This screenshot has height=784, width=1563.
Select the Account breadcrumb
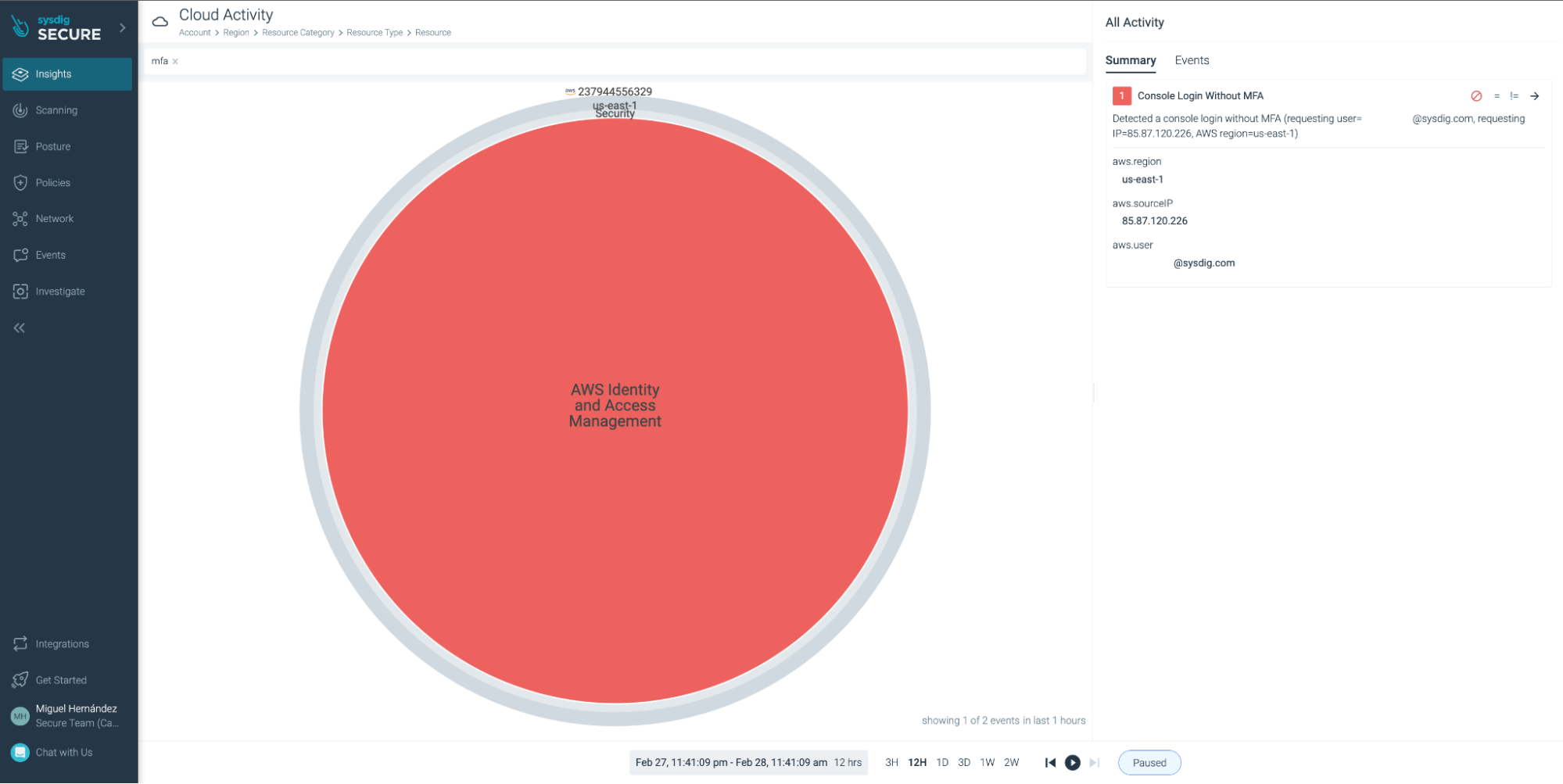[195, 33]
